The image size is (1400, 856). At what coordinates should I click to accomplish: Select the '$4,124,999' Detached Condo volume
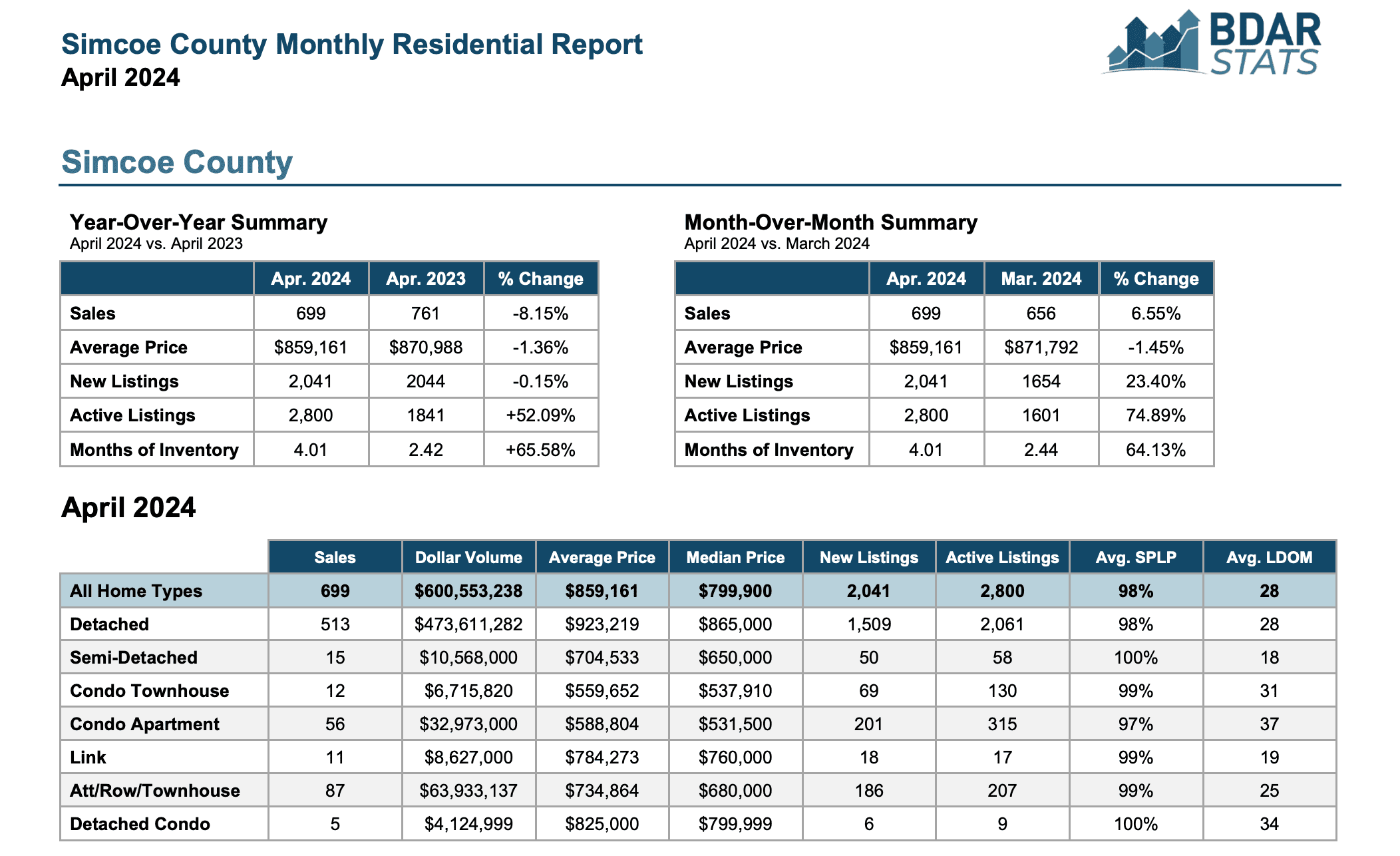pos(469,824)
